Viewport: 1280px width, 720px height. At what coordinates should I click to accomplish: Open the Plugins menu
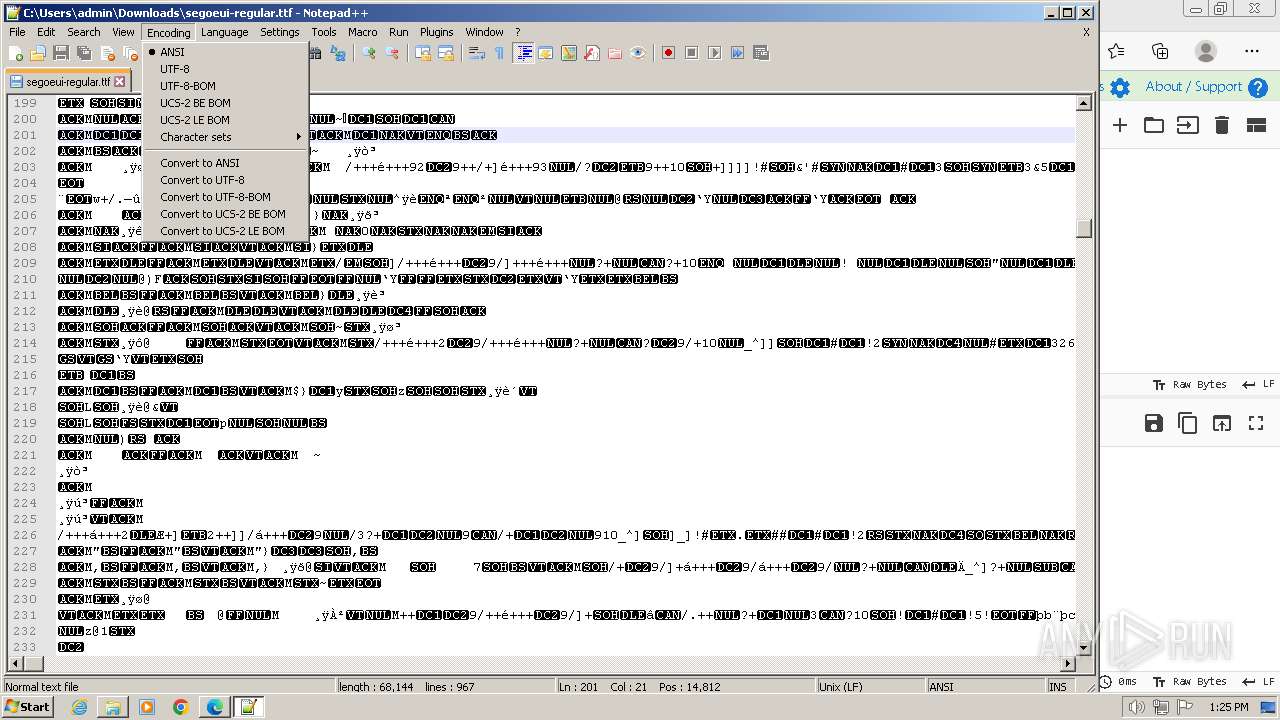(436, 32)
